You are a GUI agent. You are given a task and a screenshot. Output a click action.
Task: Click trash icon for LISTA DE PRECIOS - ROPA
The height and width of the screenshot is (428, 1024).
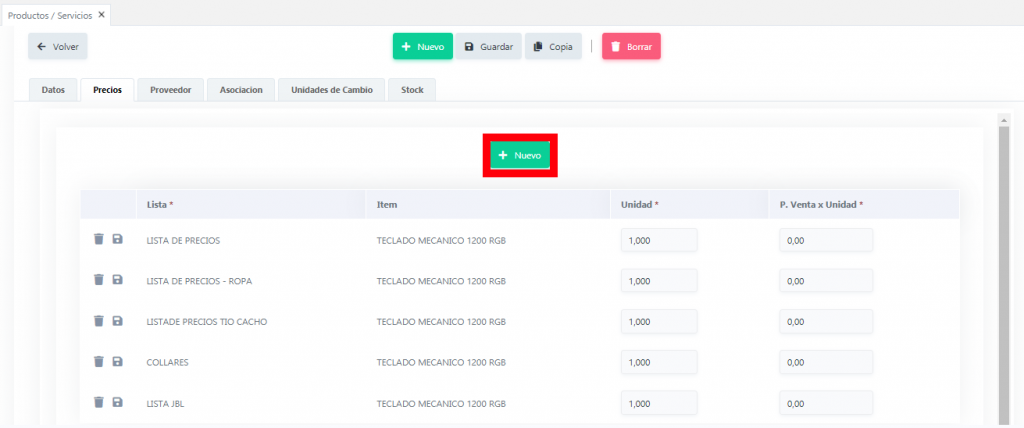point(99,280)
